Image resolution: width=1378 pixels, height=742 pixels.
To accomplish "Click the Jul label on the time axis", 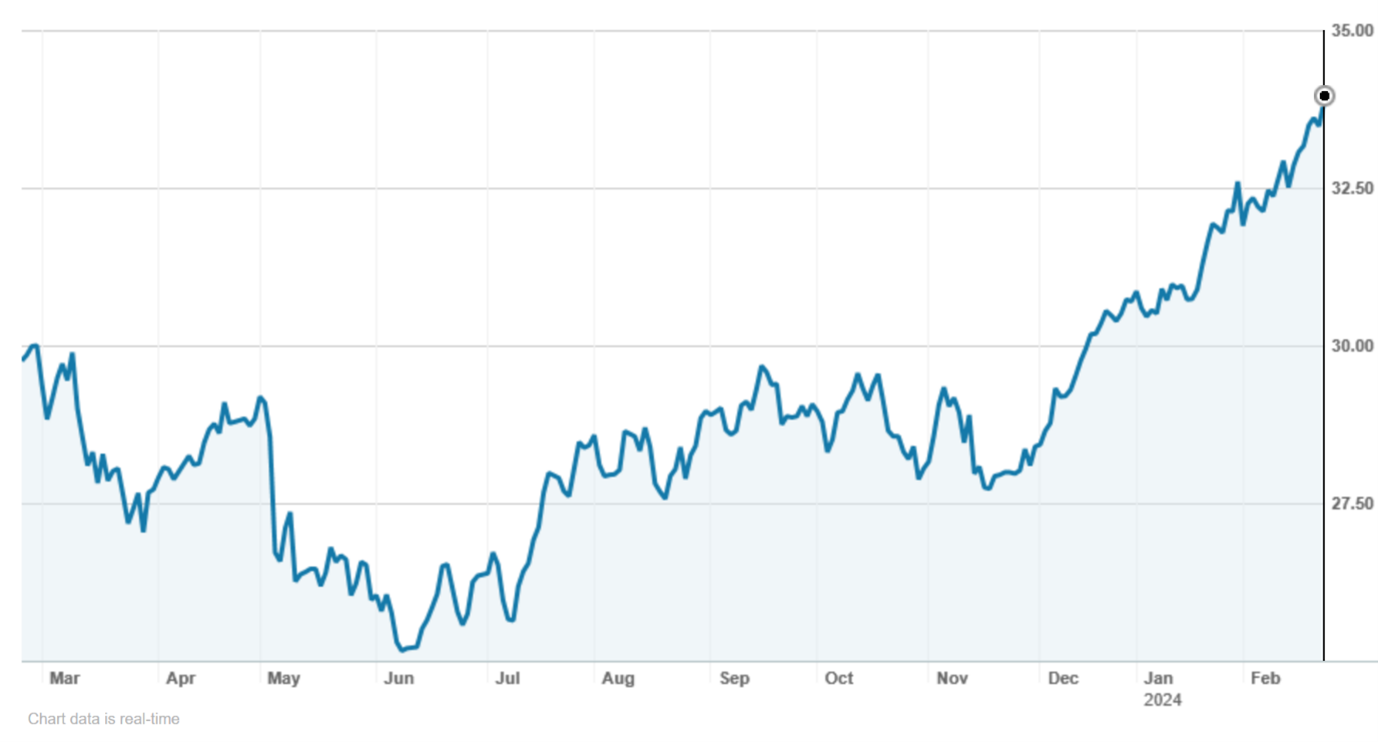I will pos(507,679).
